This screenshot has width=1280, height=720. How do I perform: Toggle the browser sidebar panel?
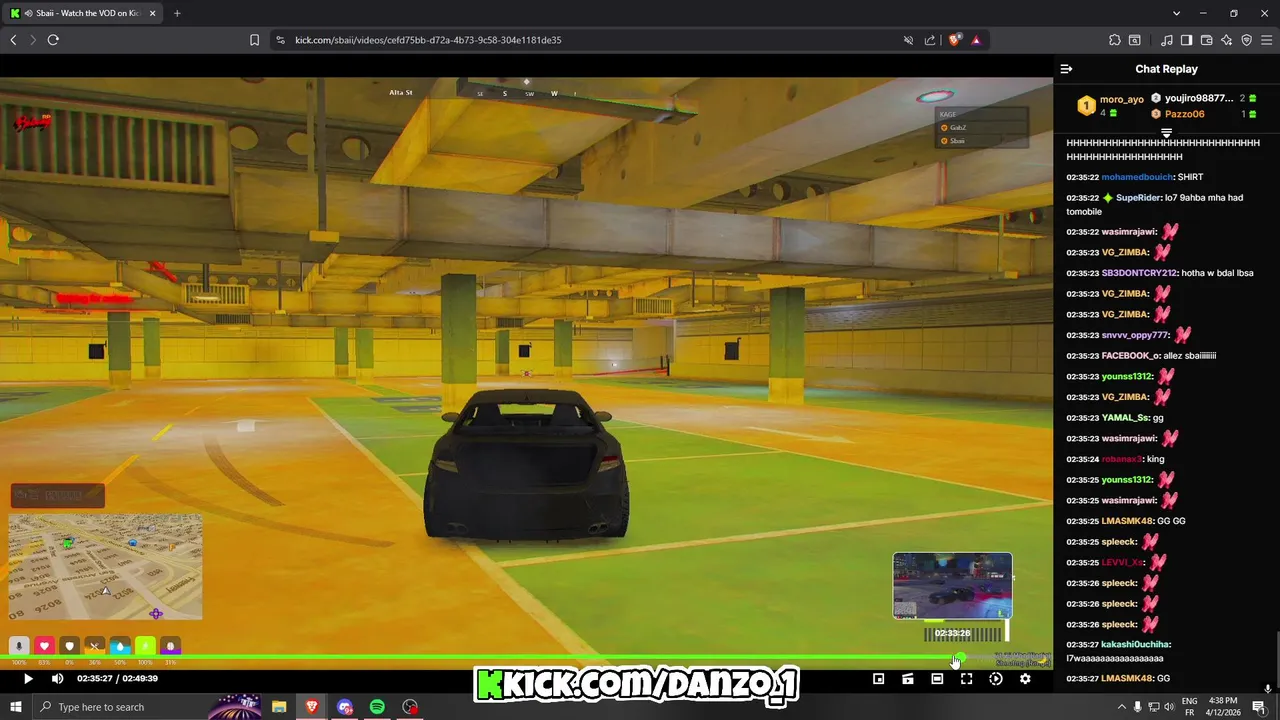(x=1186, y=40)
